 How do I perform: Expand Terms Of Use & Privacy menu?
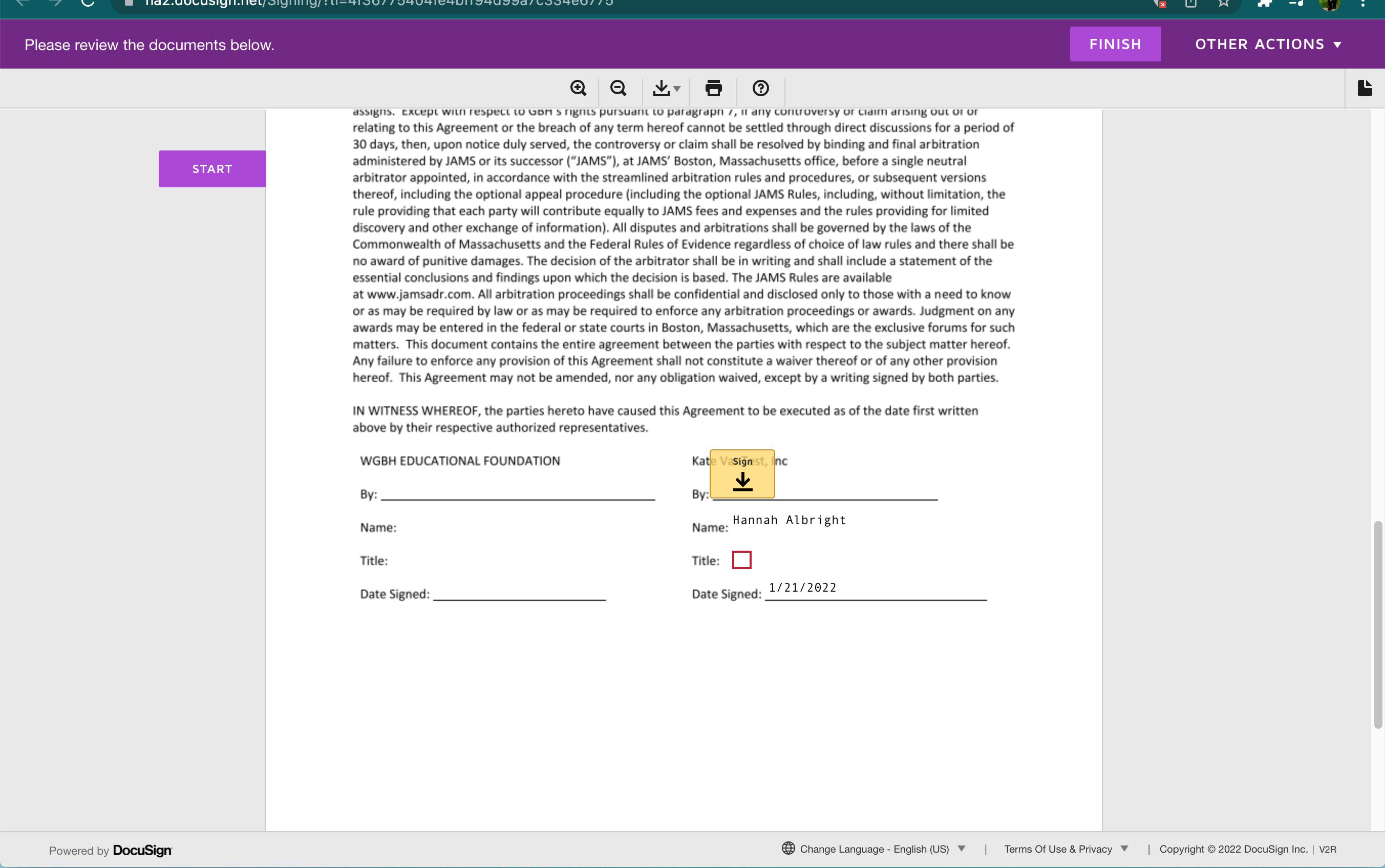point(1066,849)
